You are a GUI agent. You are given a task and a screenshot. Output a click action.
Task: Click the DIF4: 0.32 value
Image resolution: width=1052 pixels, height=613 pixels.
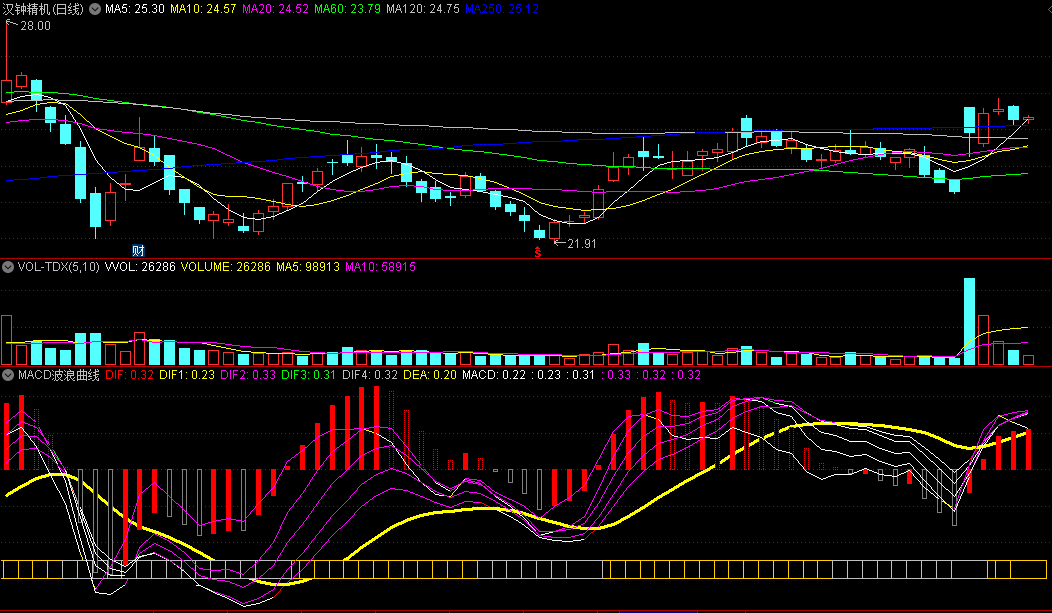coord(370,375)
